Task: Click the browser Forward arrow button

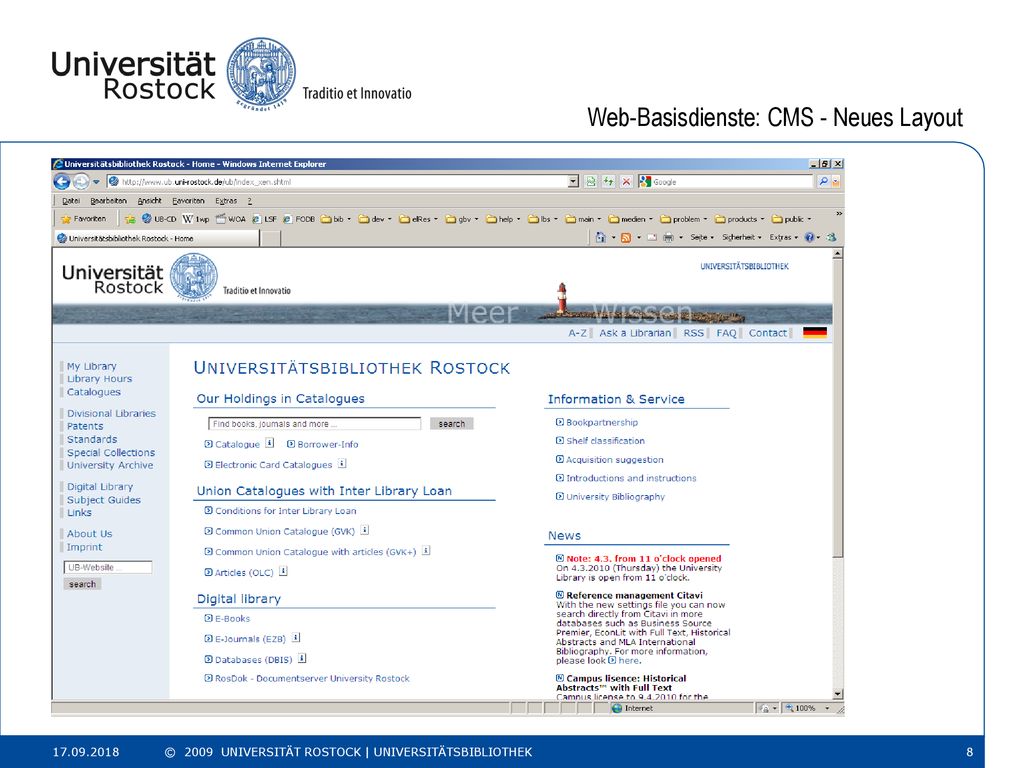Action: click(81, 182)
